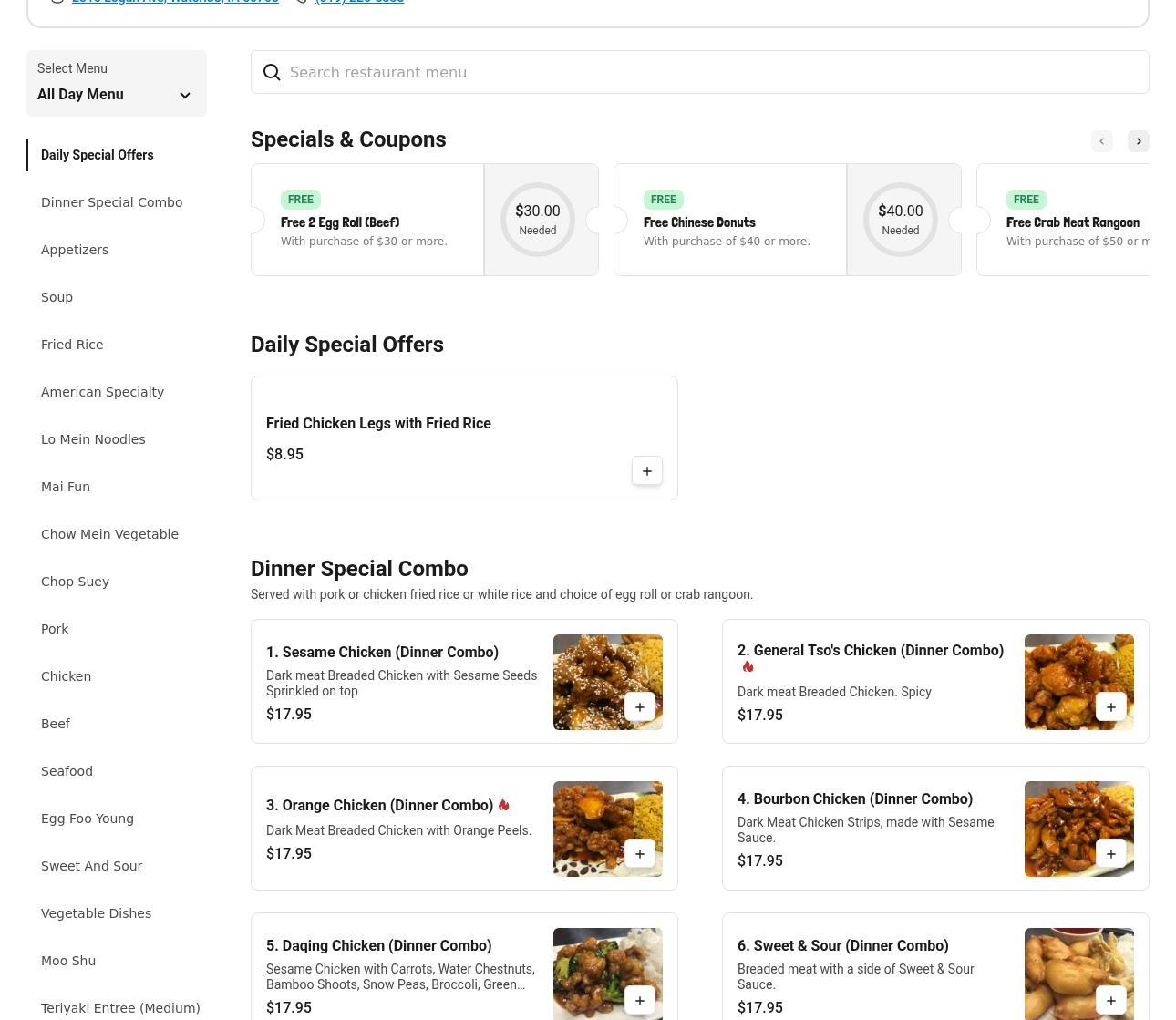Jump to Appetizers menu section

pyautogui.click(x=75, y=250)
